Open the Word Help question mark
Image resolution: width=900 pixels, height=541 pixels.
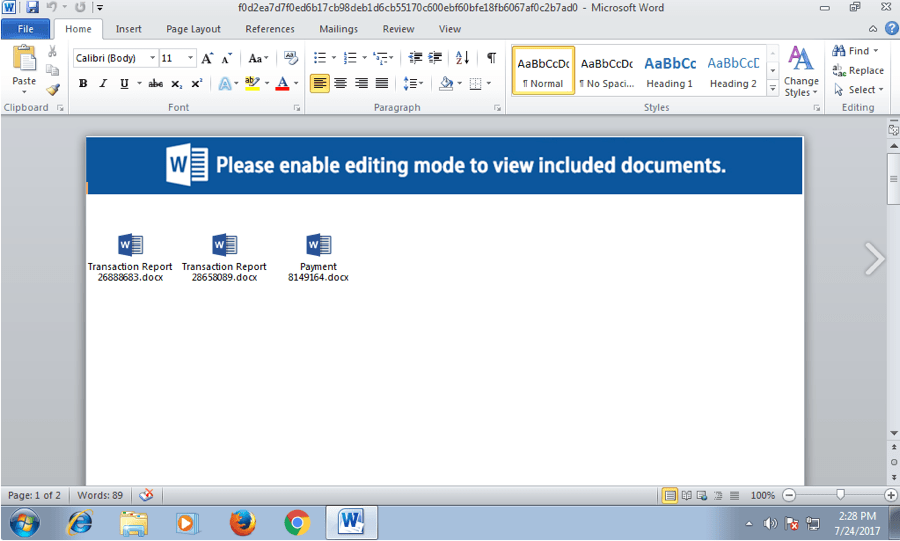click(x=891, y=28)
